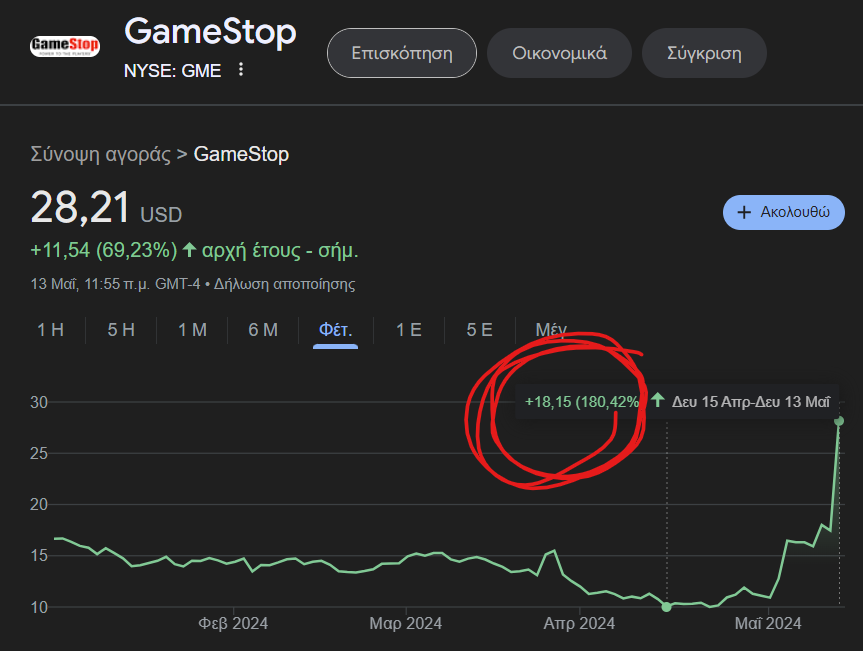Click the Μαΐ 2024 axis label
This screenshot has height=651, width=863.
click(768, 623)
